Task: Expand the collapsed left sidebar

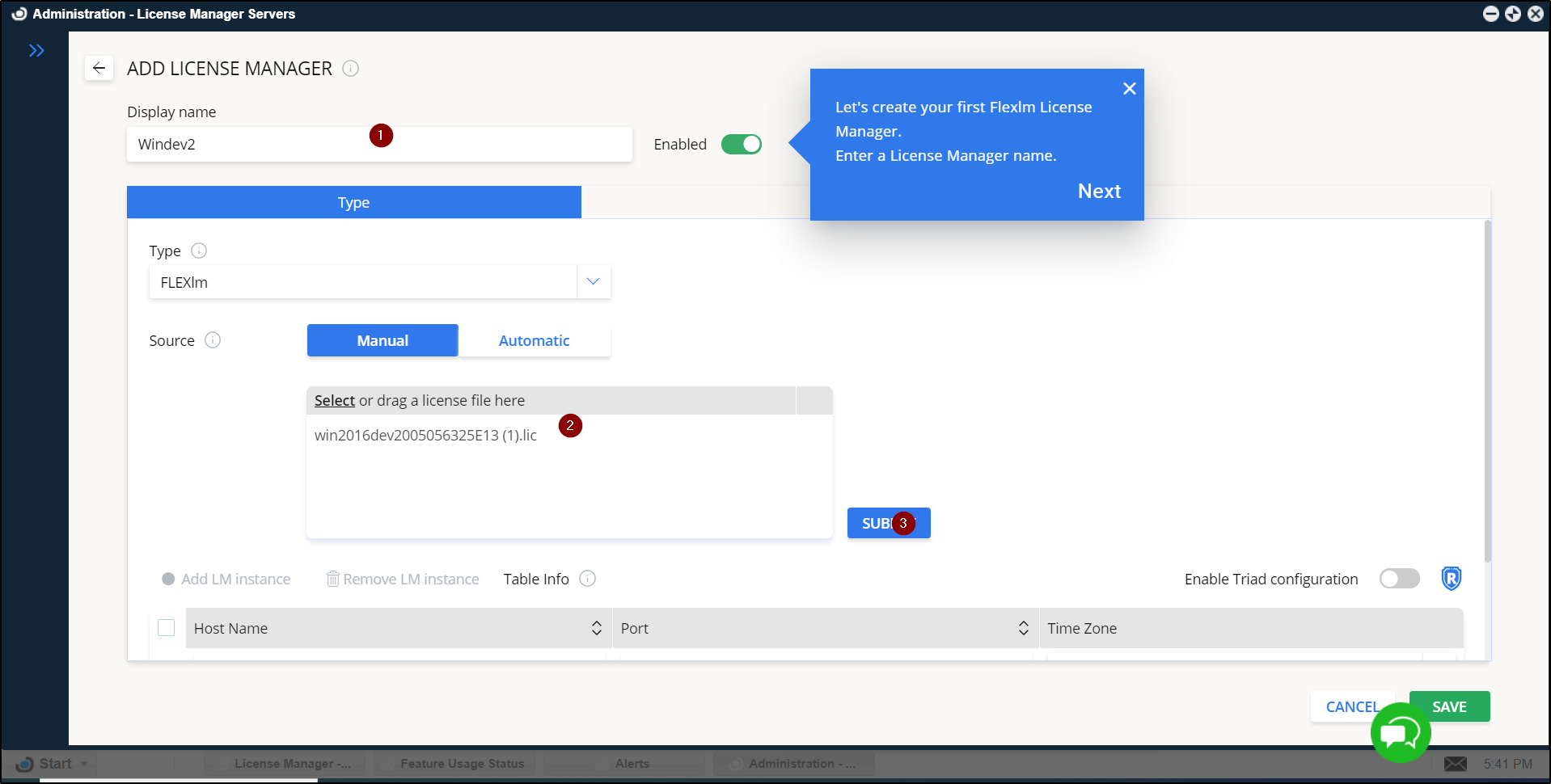Action: pyautogui.click(x=37, y=50)
